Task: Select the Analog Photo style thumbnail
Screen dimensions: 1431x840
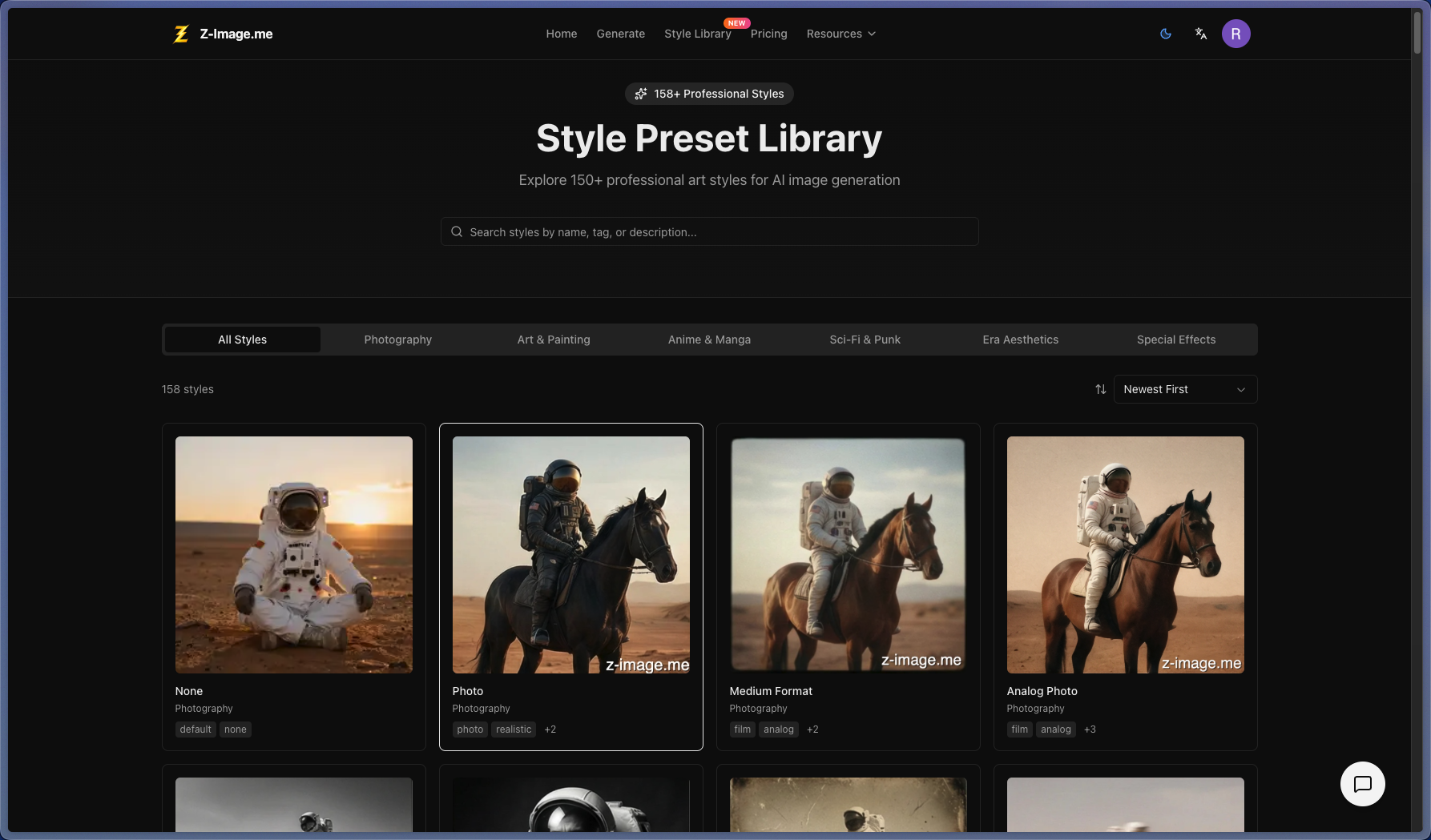Action: 1125,555
